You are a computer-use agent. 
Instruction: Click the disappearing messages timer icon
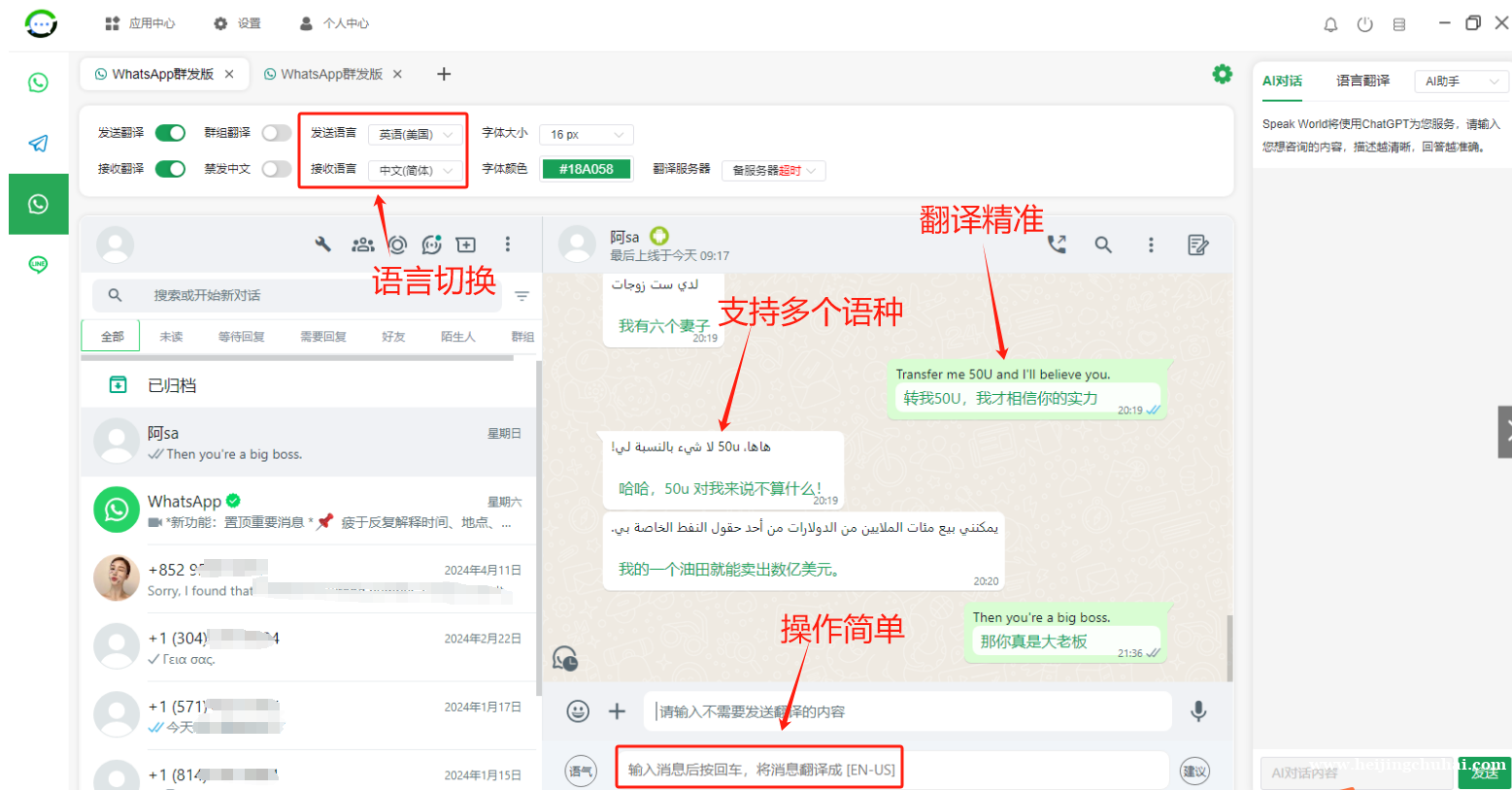pyautogui.click(x=565, y=659)
